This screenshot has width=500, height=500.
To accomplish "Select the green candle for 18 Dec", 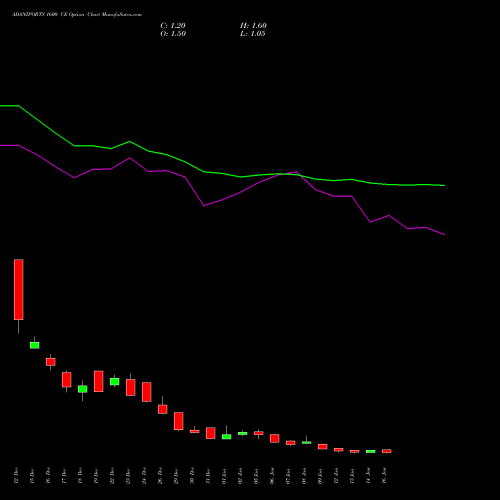I will (x=83, y=389).
